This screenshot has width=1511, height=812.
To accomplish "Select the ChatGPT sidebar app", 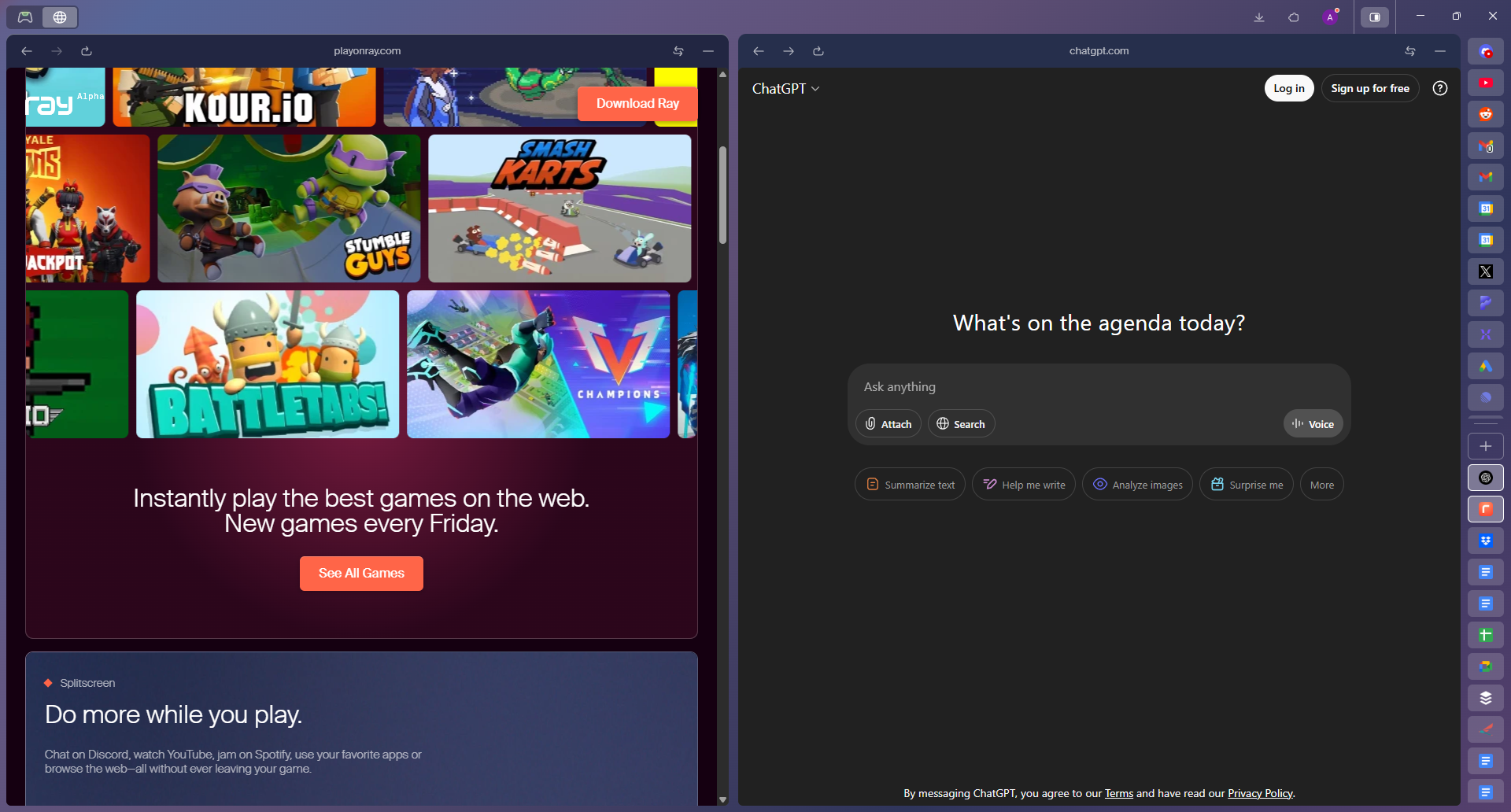I will click(x=1486, y=478).
